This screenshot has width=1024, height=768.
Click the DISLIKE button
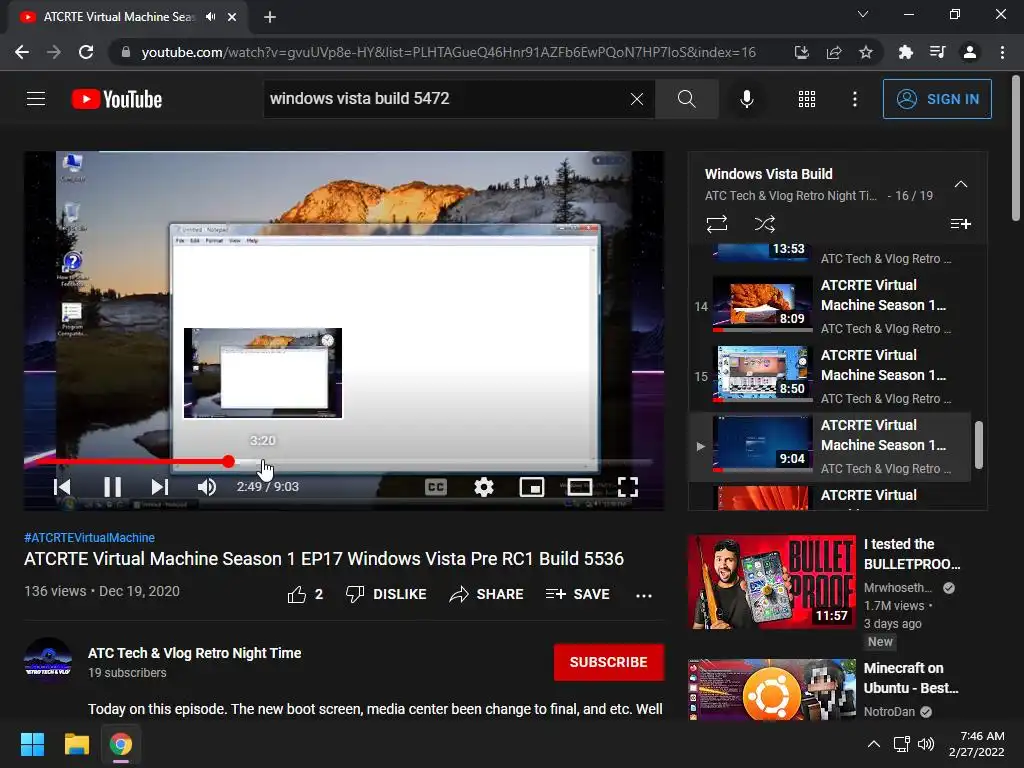coord(386,594)
